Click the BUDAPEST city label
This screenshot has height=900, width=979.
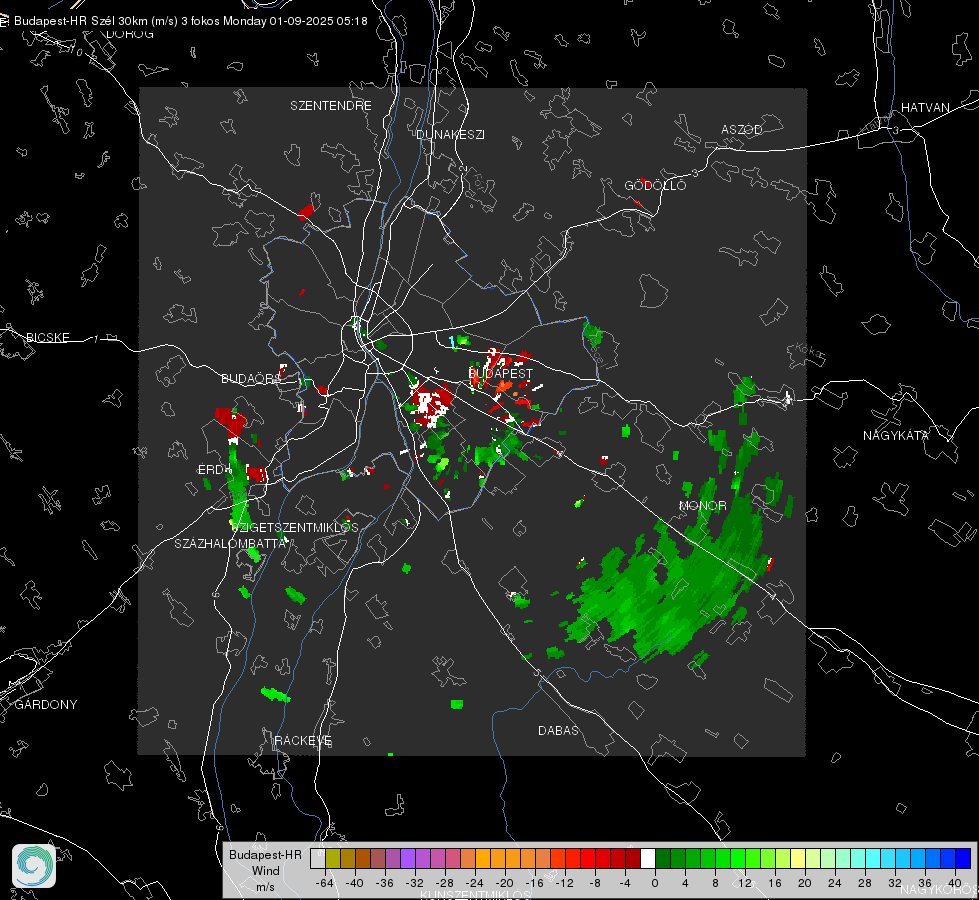(501, 373)
